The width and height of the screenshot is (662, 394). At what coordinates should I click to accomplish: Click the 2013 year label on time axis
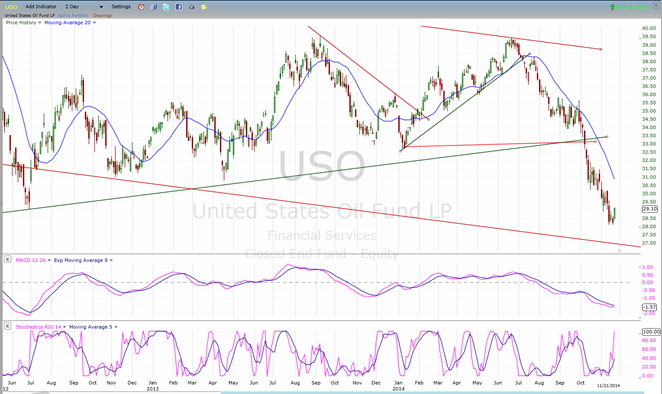click(x=152, y=389)
